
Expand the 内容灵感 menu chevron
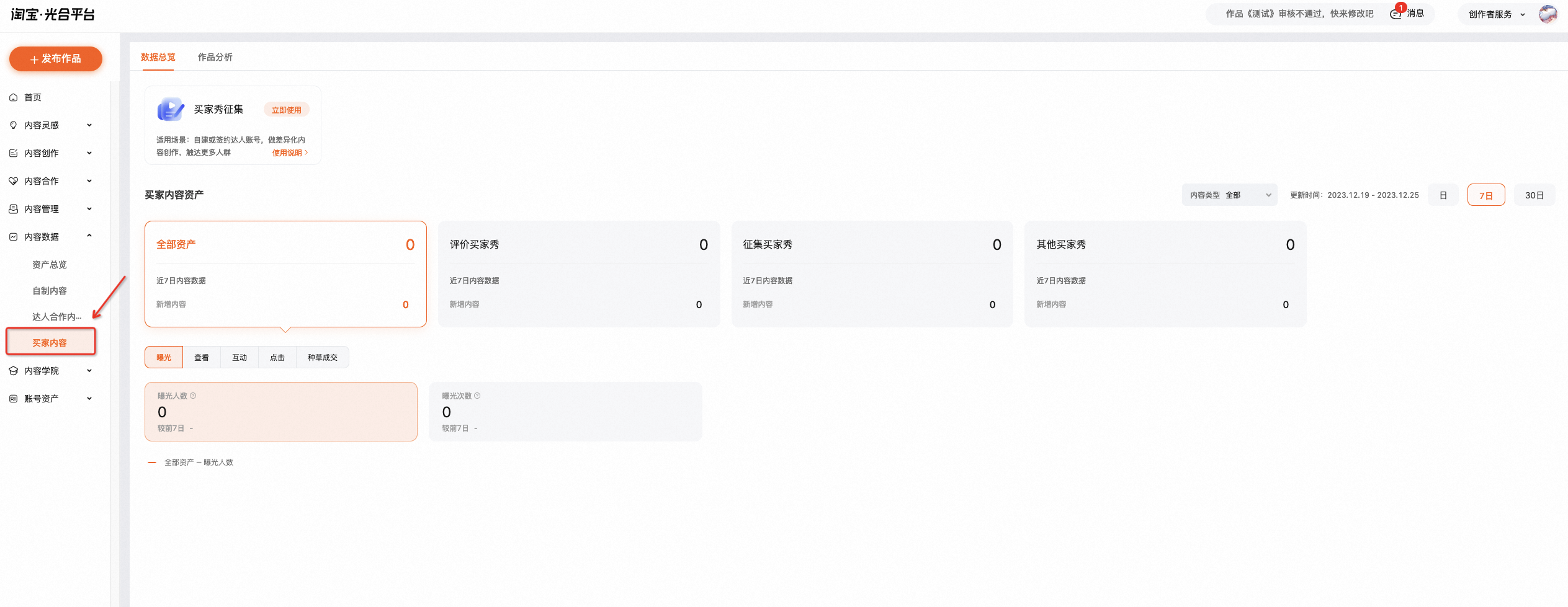pos(89,125)
